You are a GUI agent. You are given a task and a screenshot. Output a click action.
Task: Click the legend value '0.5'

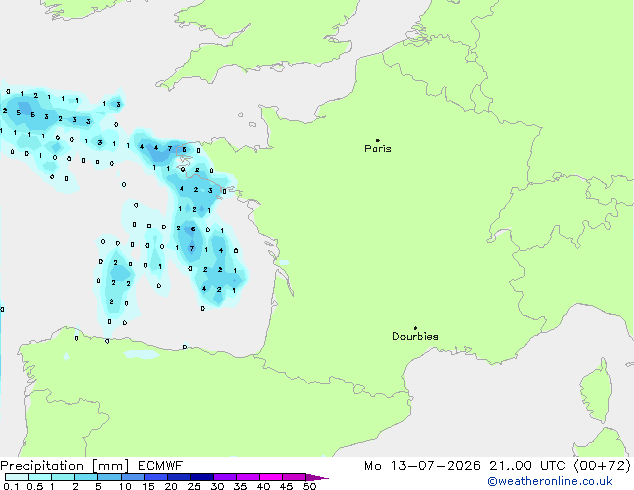pyautogui.click(x=34, y=486)
